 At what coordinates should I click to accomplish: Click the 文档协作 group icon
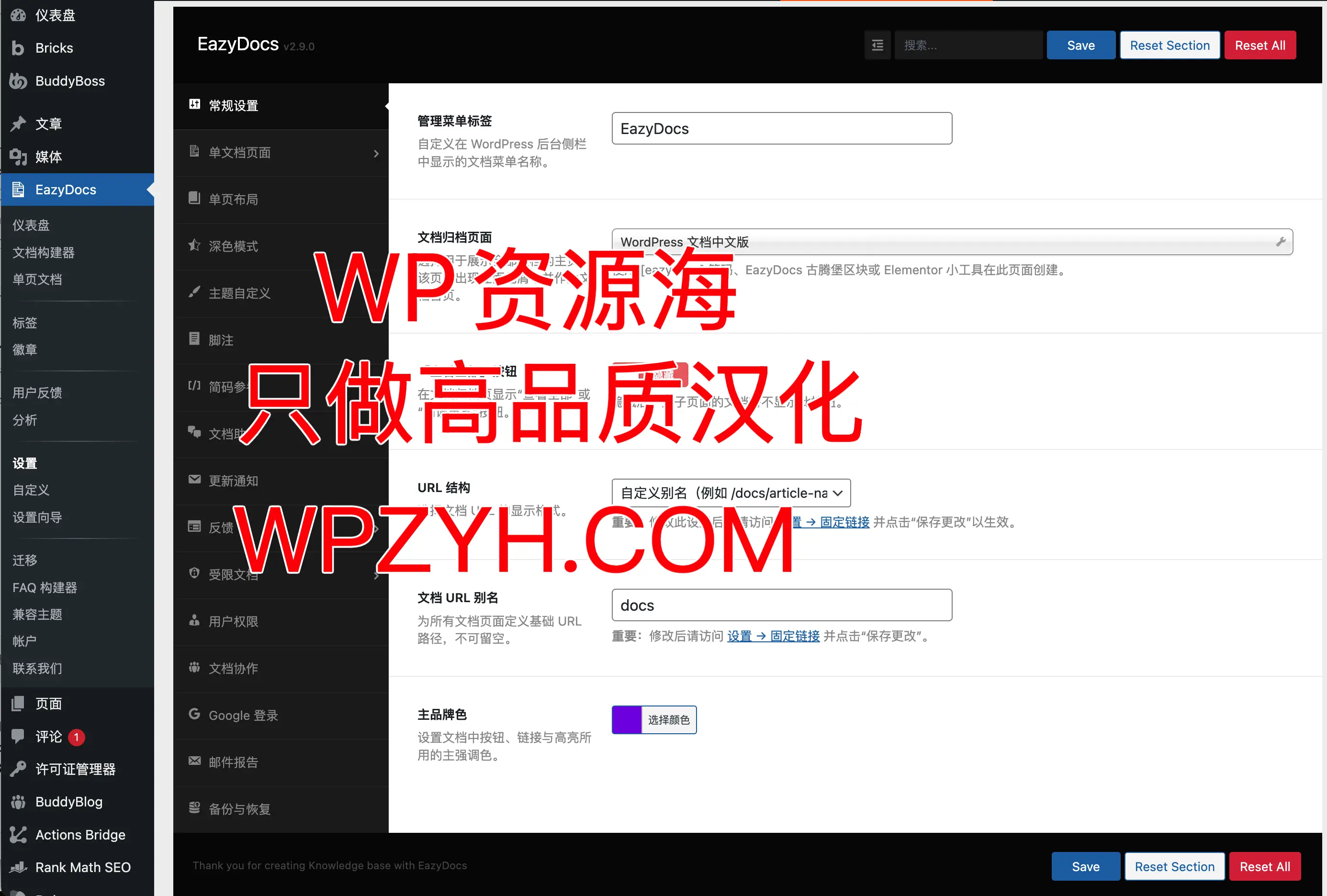point(194,666)
